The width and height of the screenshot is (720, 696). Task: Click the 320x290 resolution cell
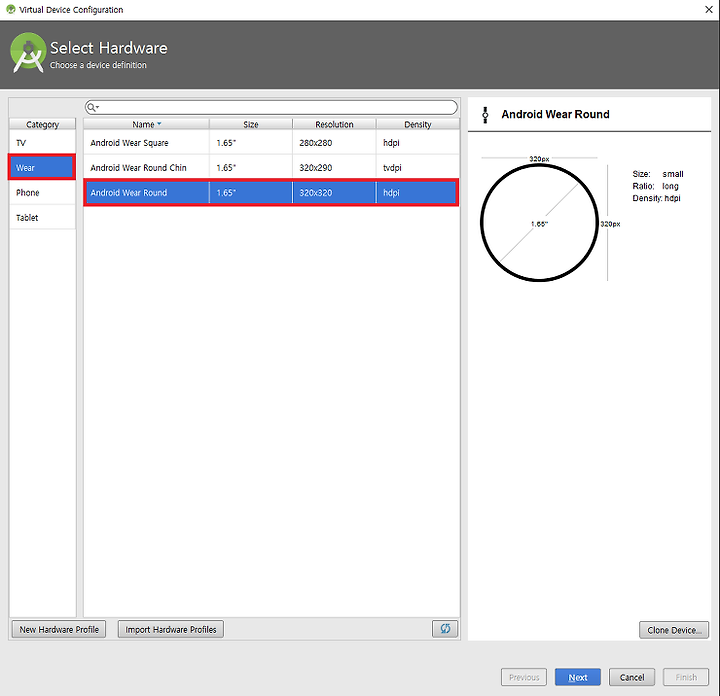(334, 168)
